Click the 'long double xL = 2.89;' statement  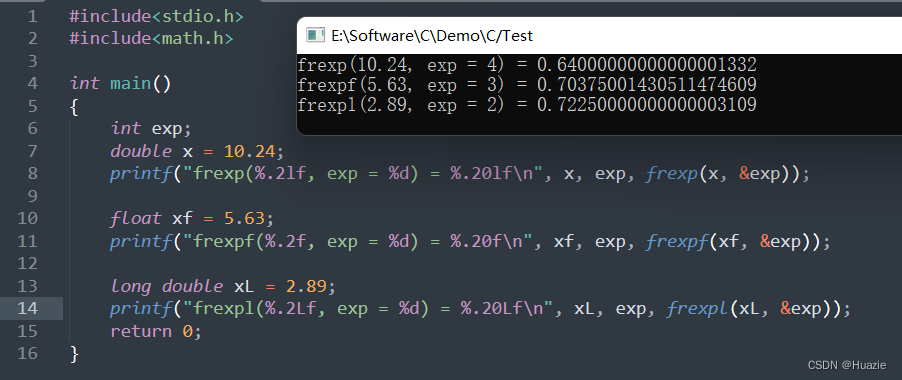coord(223,286)
